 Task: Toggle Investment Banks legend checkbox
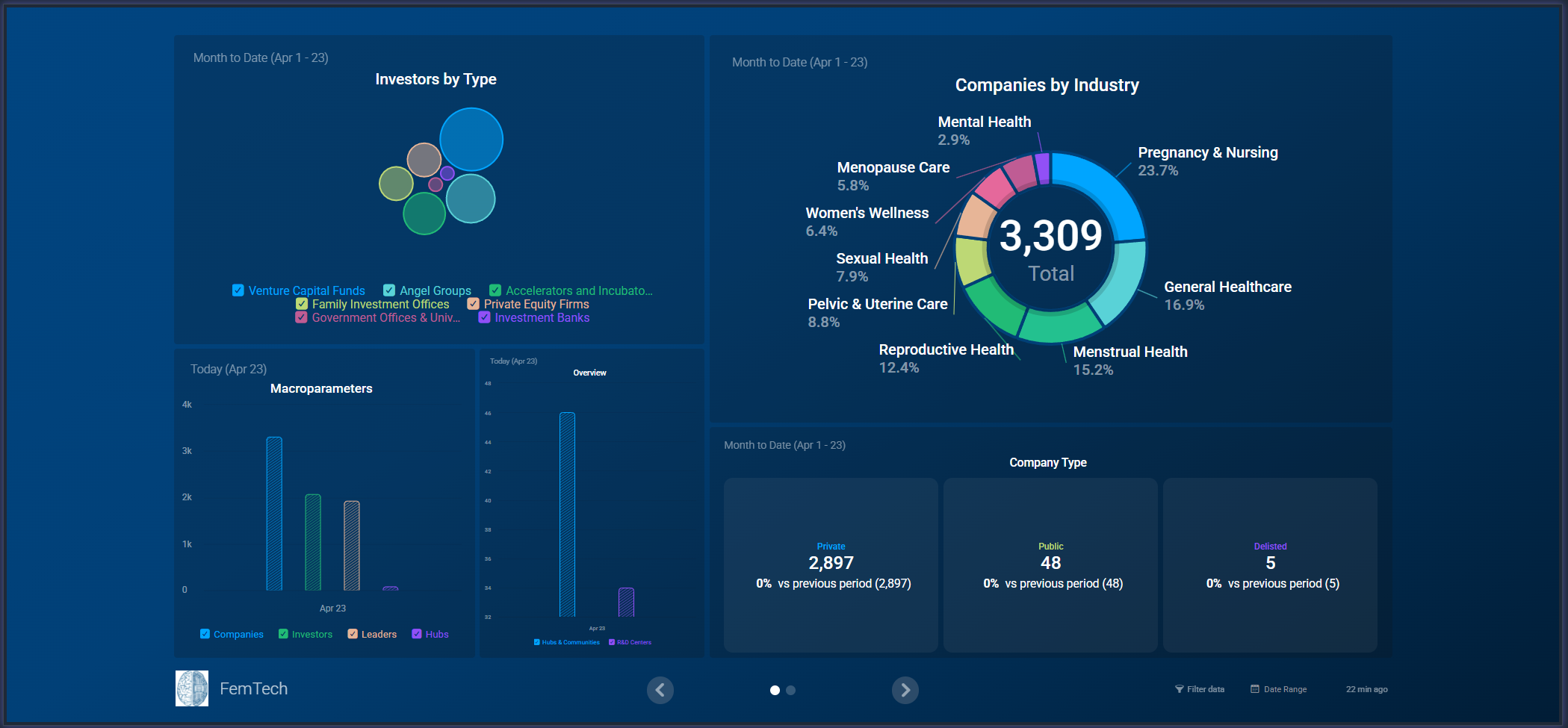click(x=485, y=317)
